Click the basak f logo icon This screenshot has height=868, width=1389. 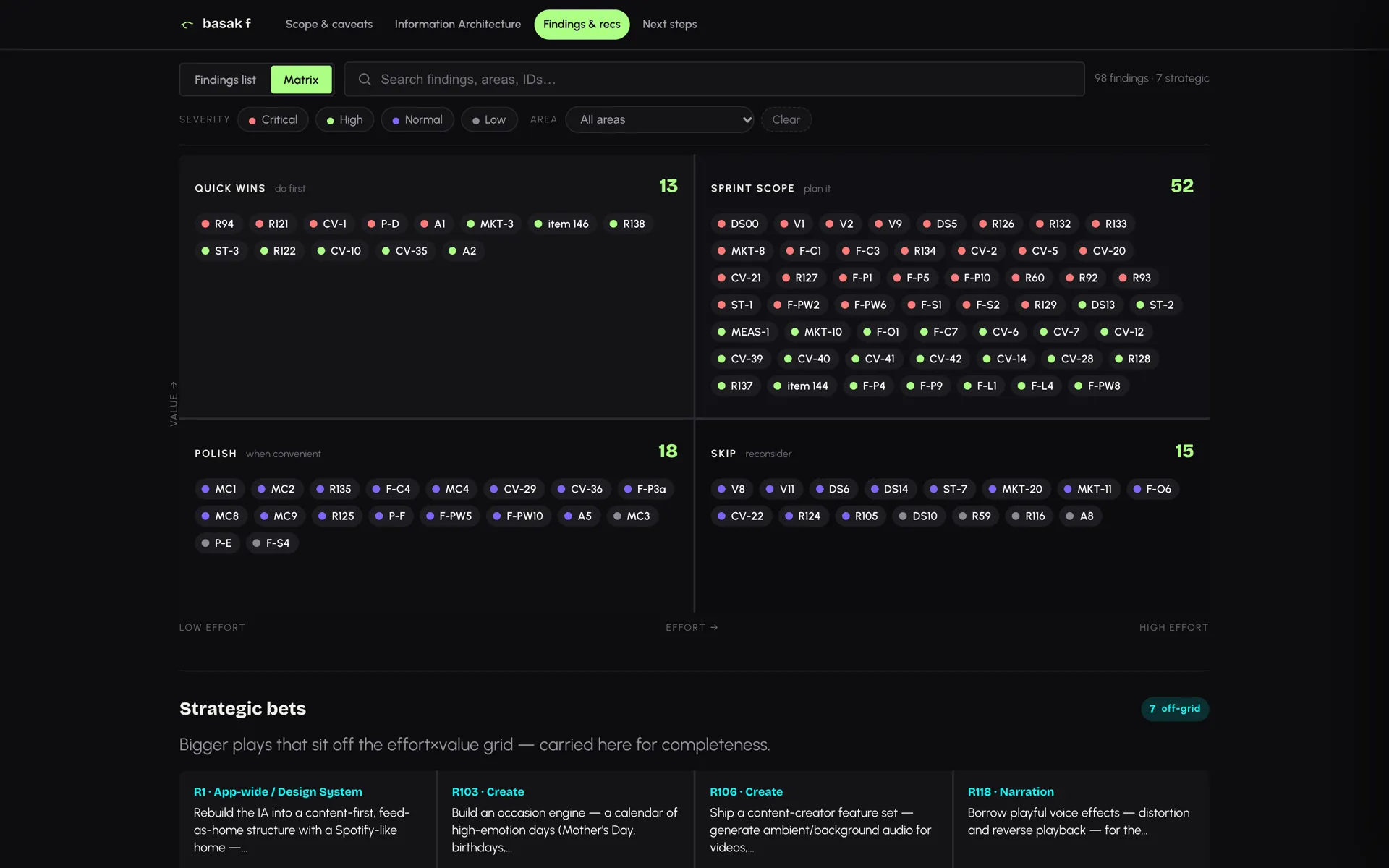187,25
